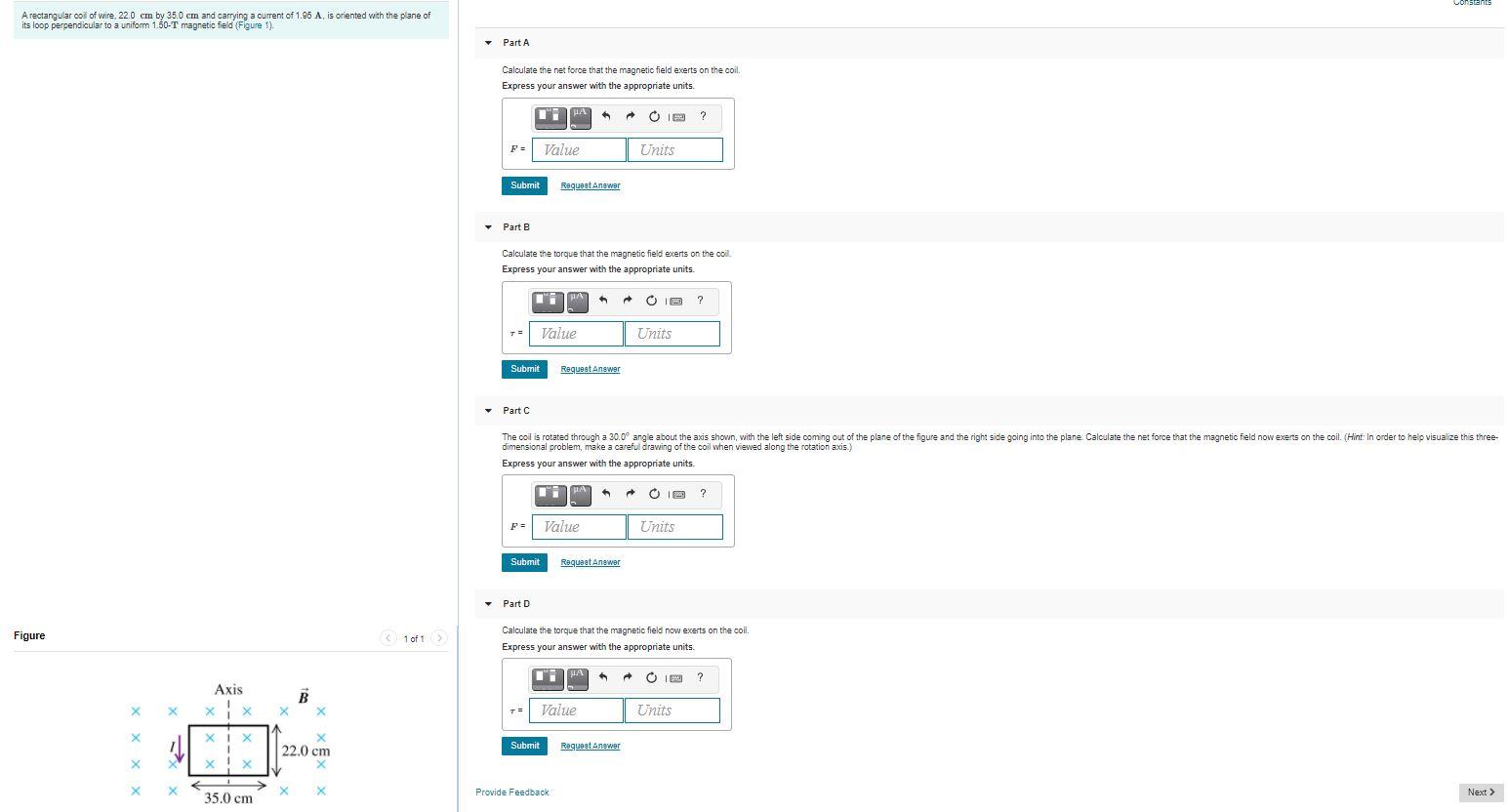Open templates tool in Part C toolbar

(550, 494)
